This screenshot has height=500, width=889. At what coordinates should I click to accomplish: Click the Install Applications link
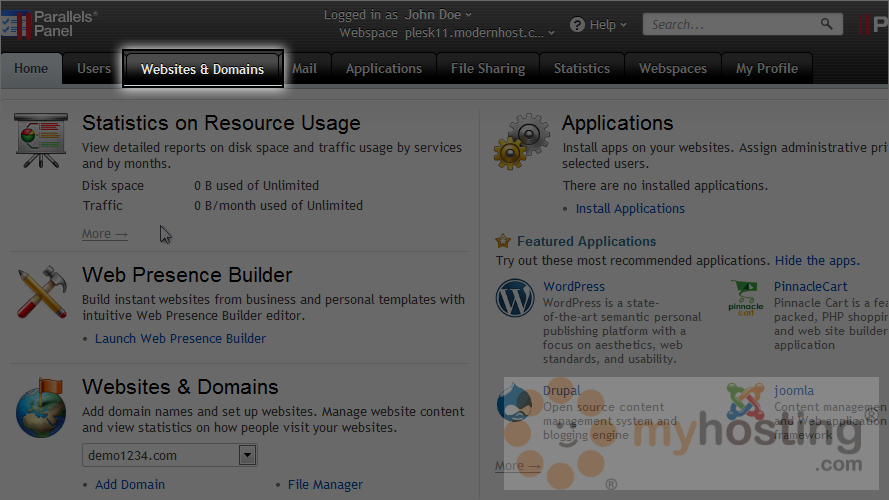coord(630,209)
